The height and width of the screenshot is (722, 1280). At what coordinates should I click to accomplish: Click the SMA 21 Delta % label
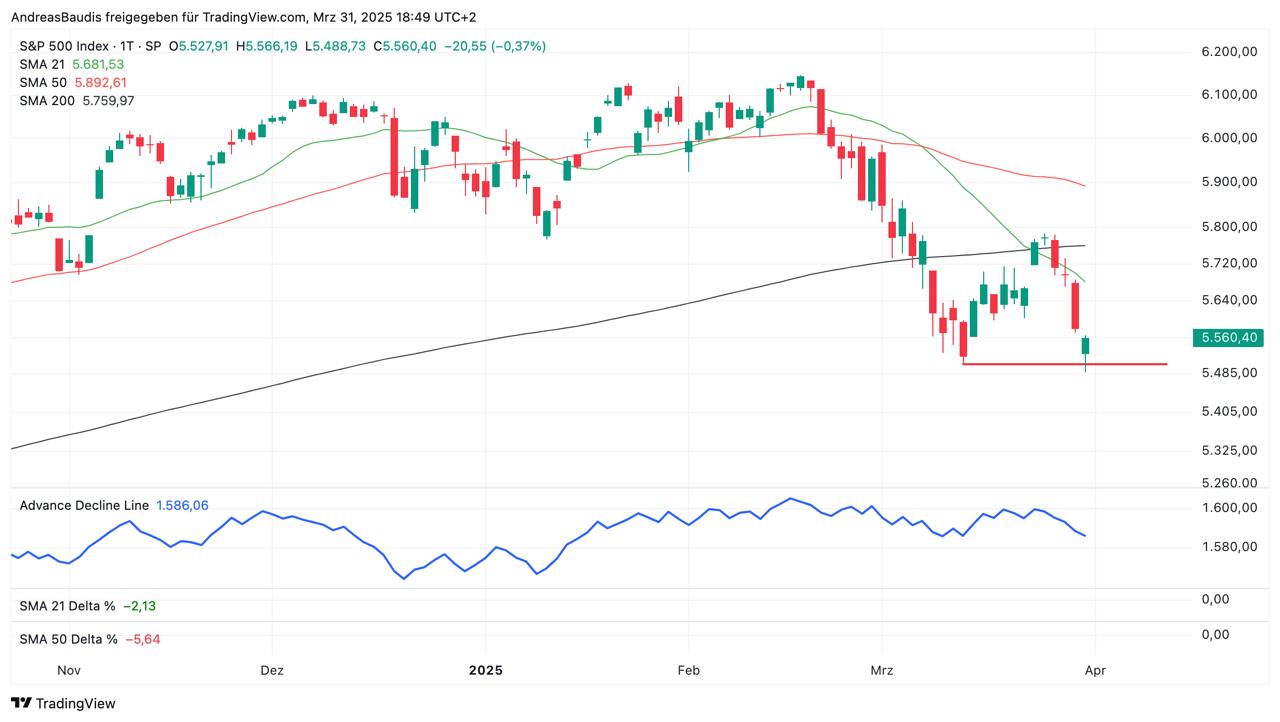point(67,606)
